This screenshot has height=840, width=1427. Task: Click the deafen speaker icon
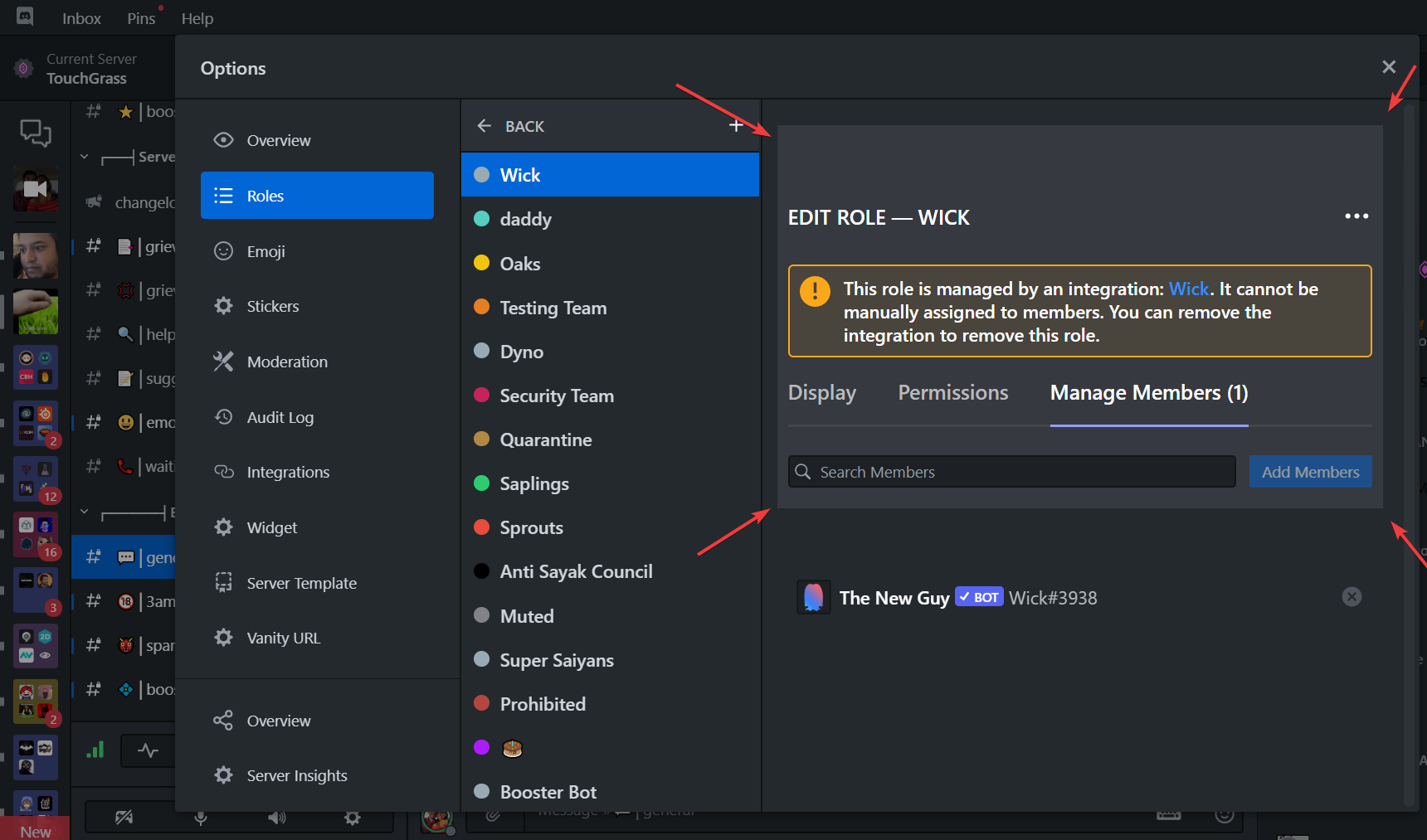pos(277,818)
